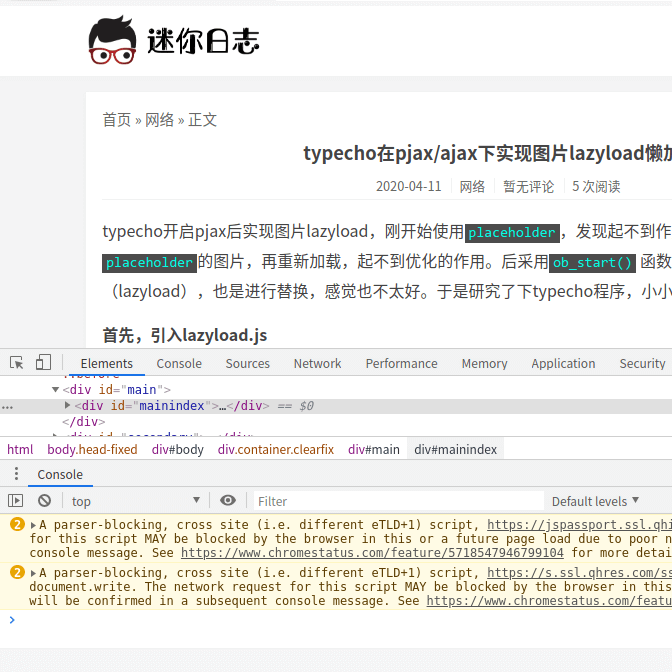Click the first placeholder code snippet
The image size is (672, 672).
click(x=512, y=233)
